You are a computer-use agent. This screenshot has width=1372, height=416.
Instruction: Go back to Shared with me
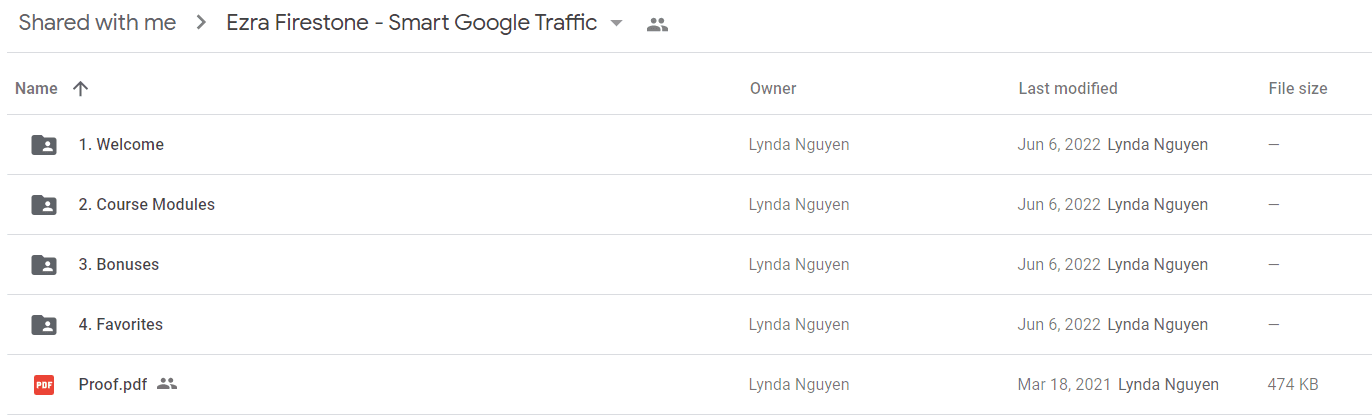click(x=97, y=23)
